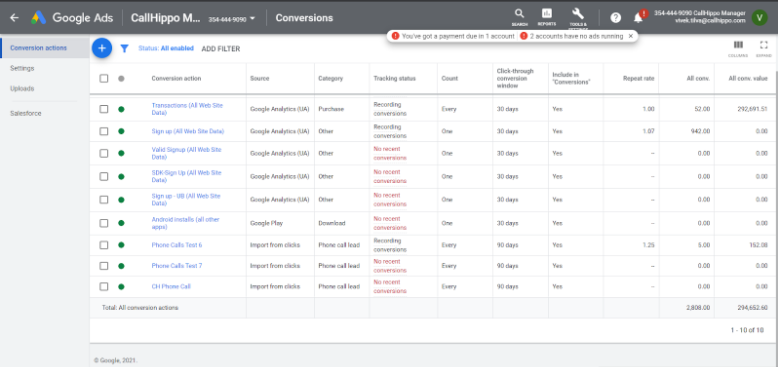The width and height of the screenshot is (778, 367).
Task: Sort by Count column header
Action: 450,78
